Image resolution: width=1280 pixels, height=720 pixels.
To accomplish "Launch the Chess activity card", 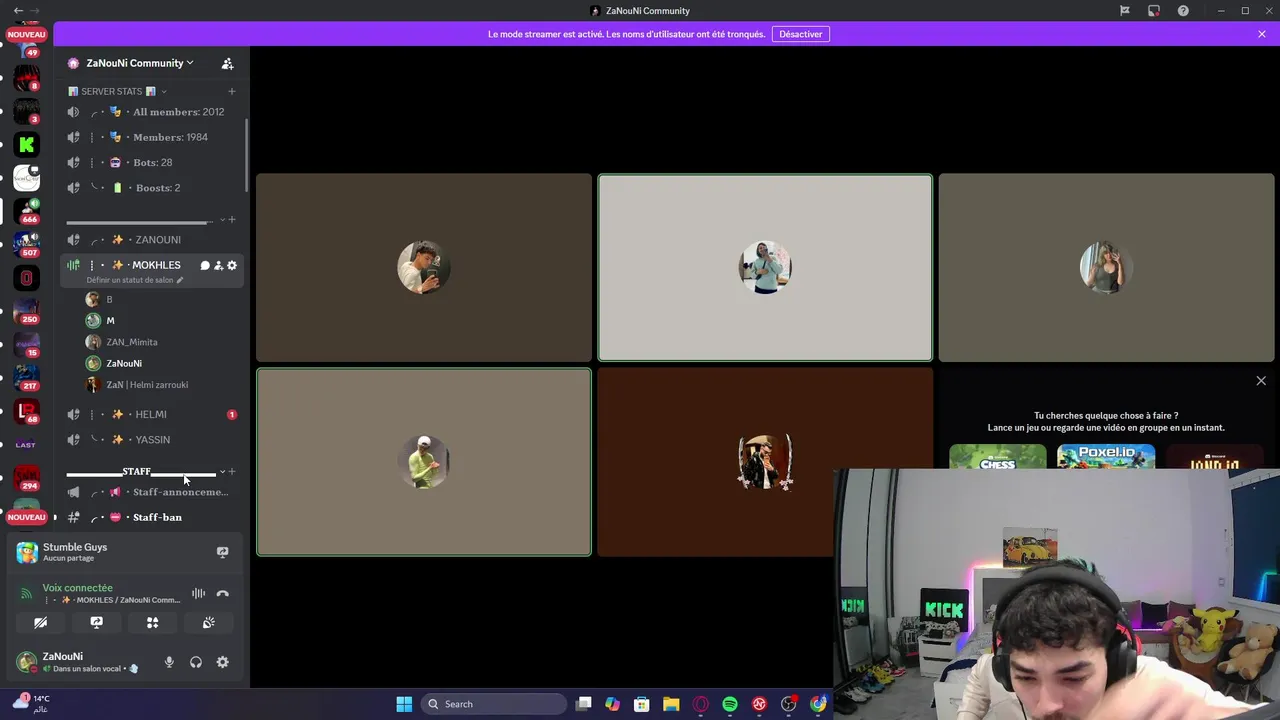I will (998, 457).
